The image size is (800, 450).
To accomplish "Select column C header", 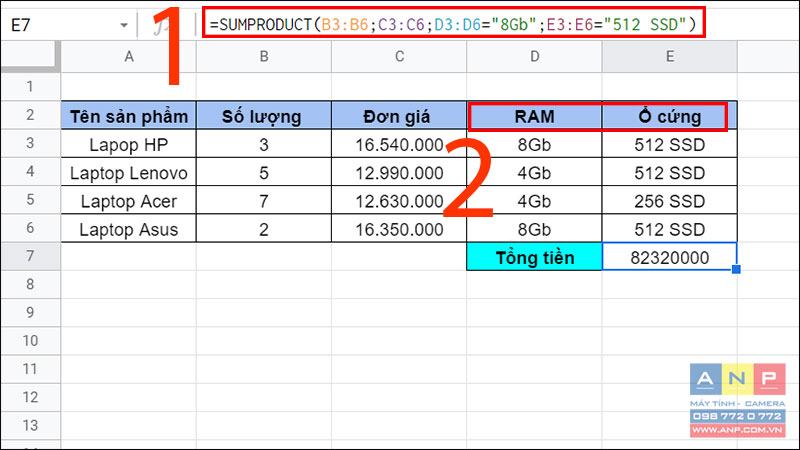I will click(x=399, y=57).
